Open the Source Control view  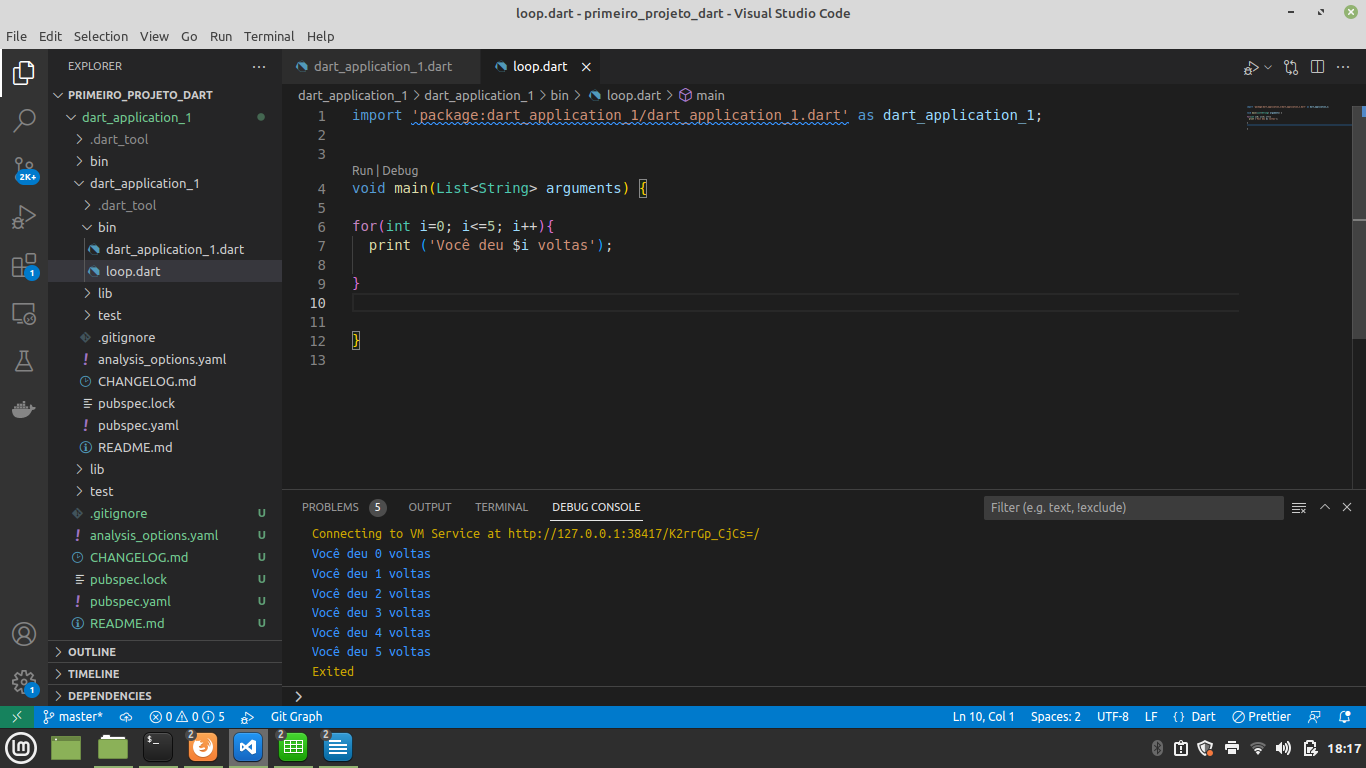pos(24,169)
